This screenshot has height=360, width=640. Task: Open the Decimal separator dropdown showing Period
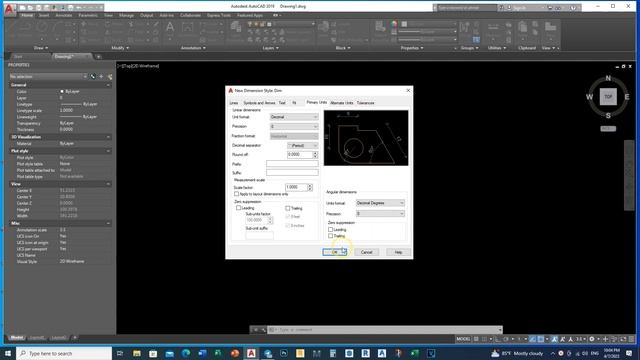(x=302, y=145)
